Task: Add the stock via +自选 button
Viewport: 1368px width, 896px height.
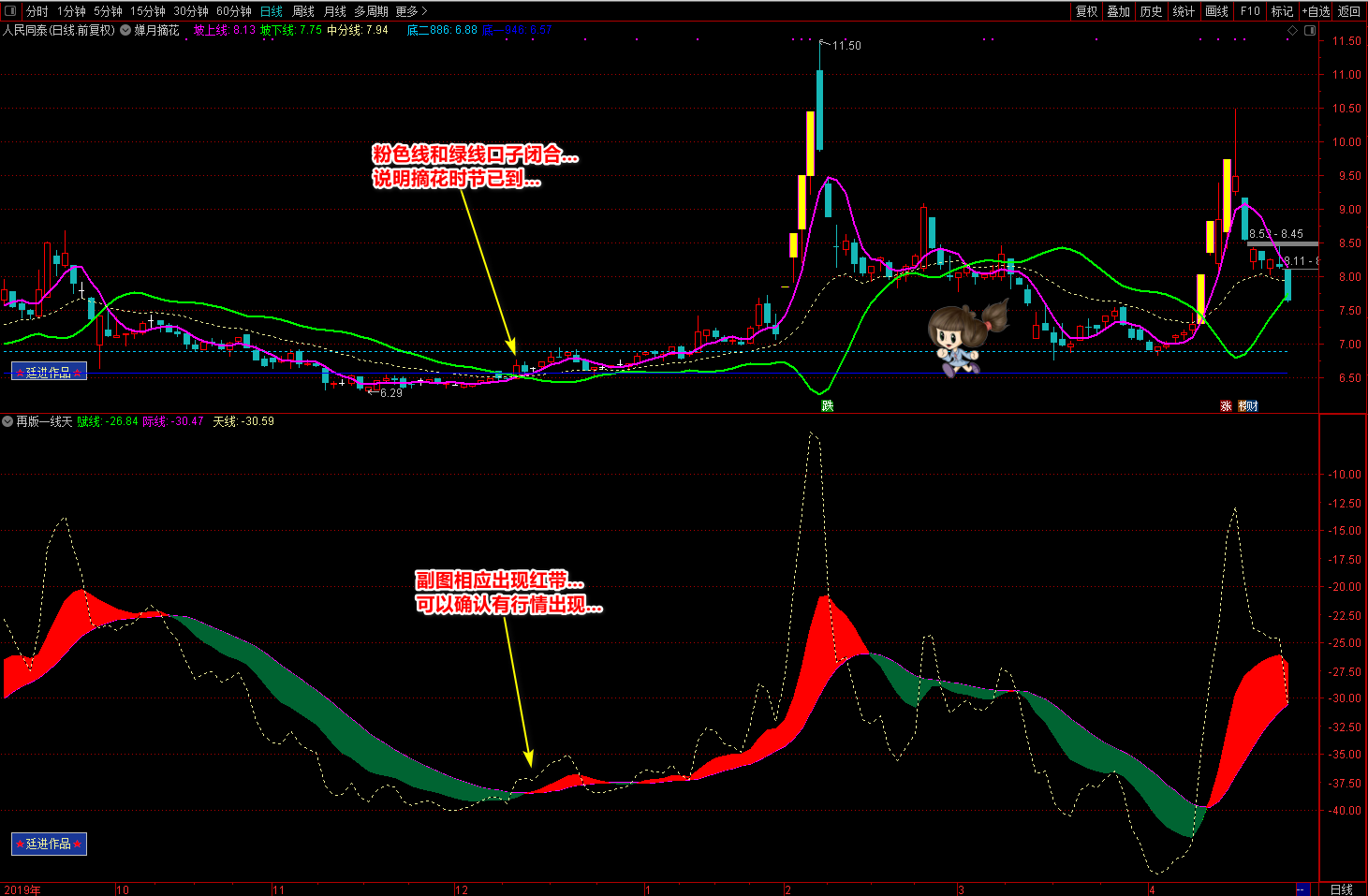Action: click(1316, 11)
